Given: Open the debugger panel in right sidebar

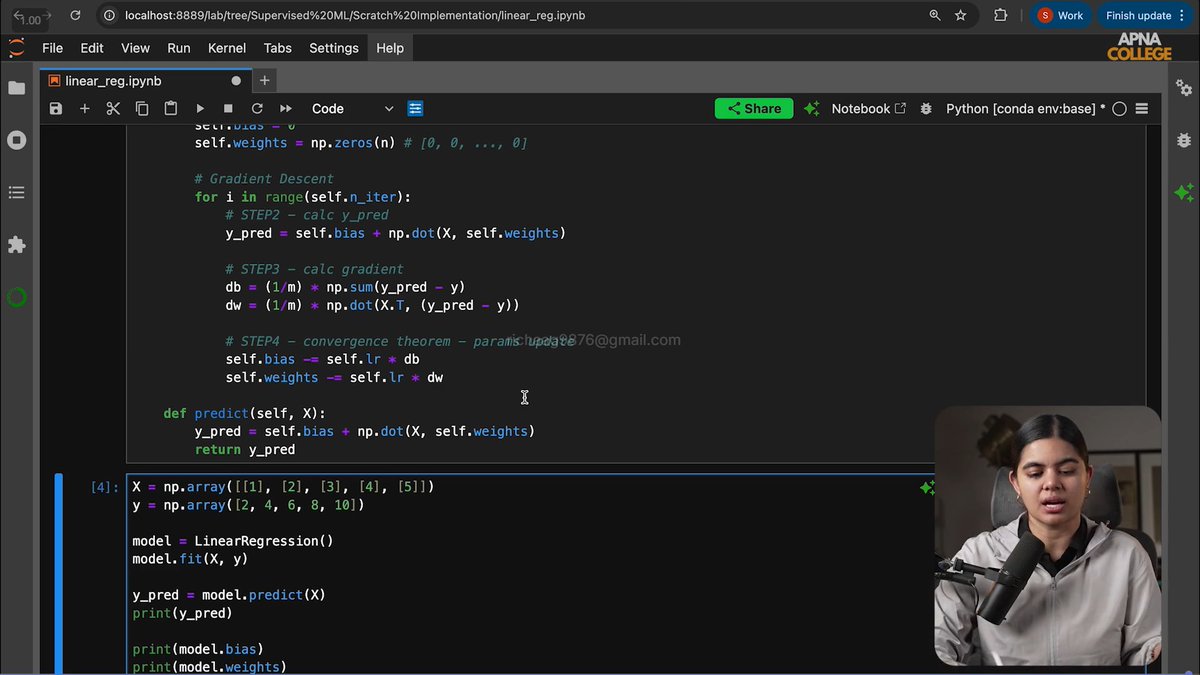Looking at the screenshot, I should pyautogui.click(x=1184, y=140).
